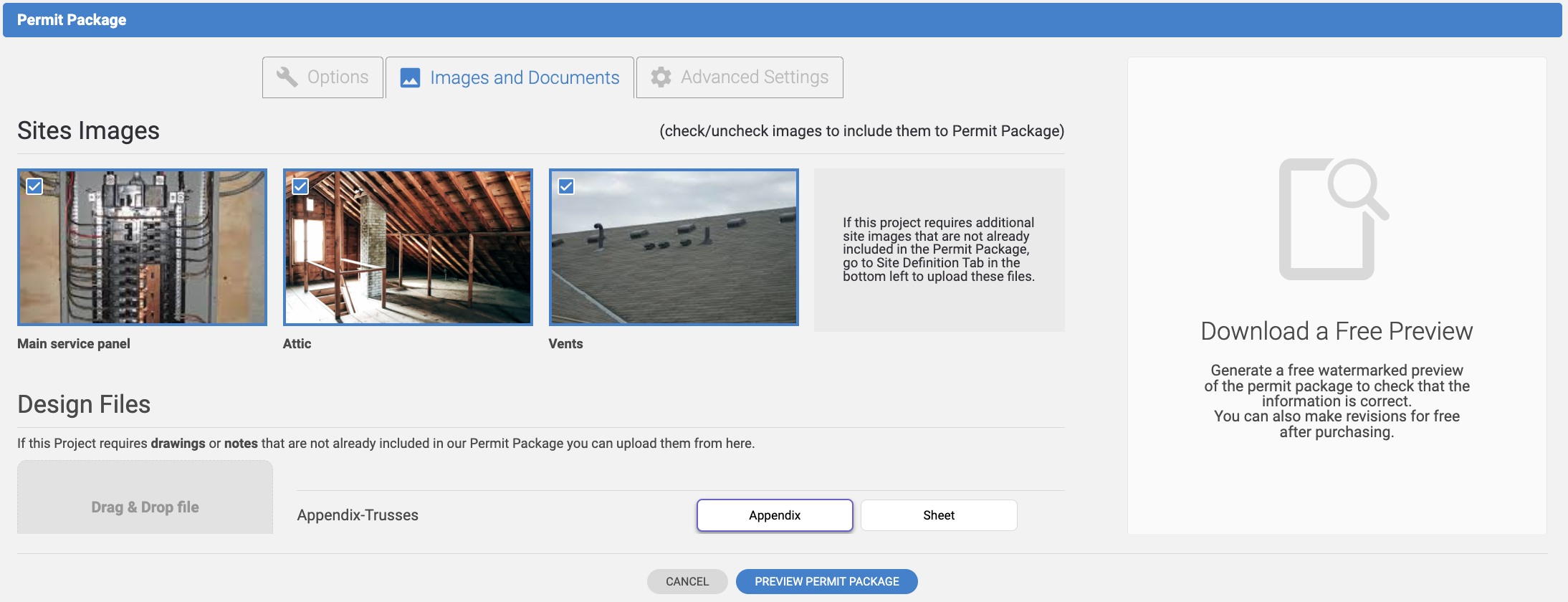Screen dimensions: 1568x602
Task: Click the document magnifier preview icon
Action: coord(1334,219)
